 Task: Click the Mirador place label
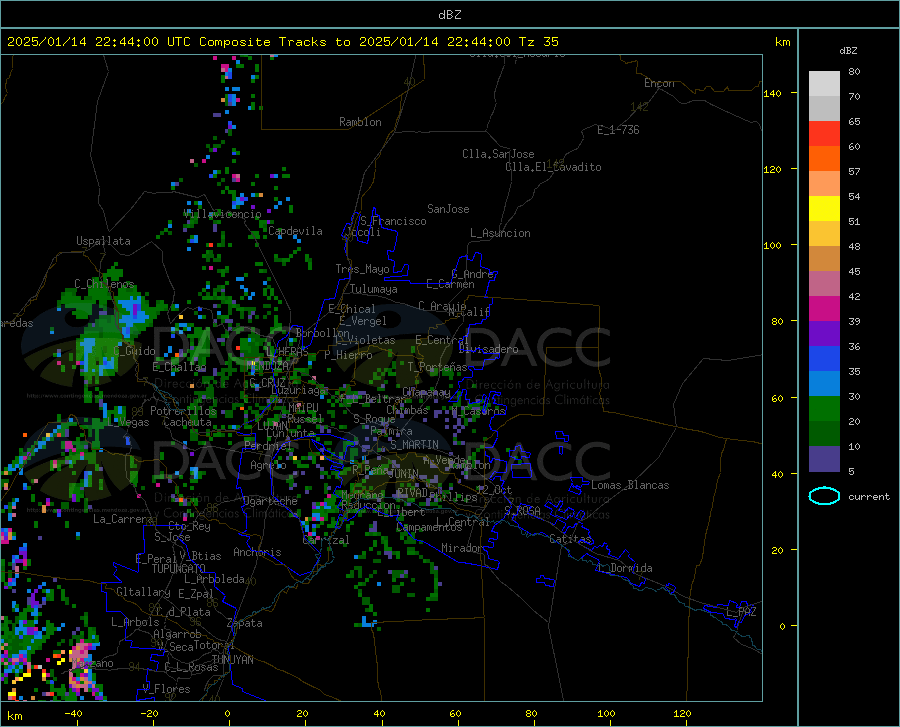point(461,548)
